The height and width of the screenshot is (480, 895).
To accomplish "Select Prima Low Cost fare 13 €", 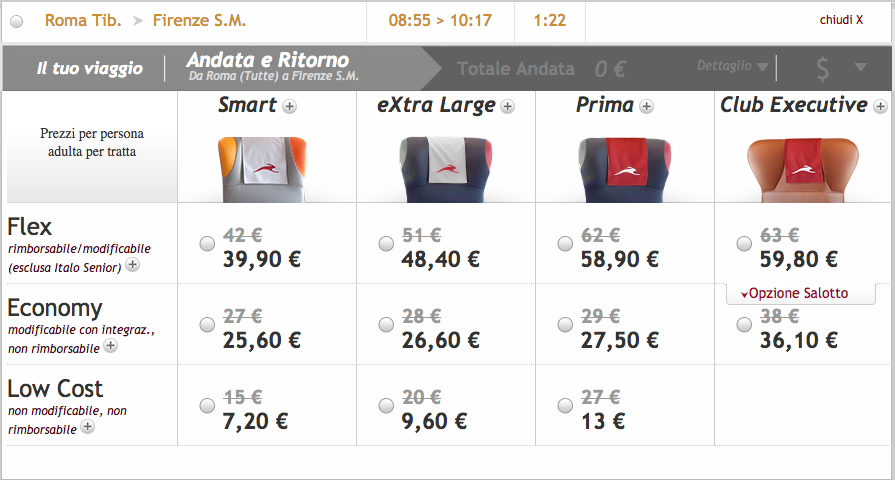I will 565,405.
